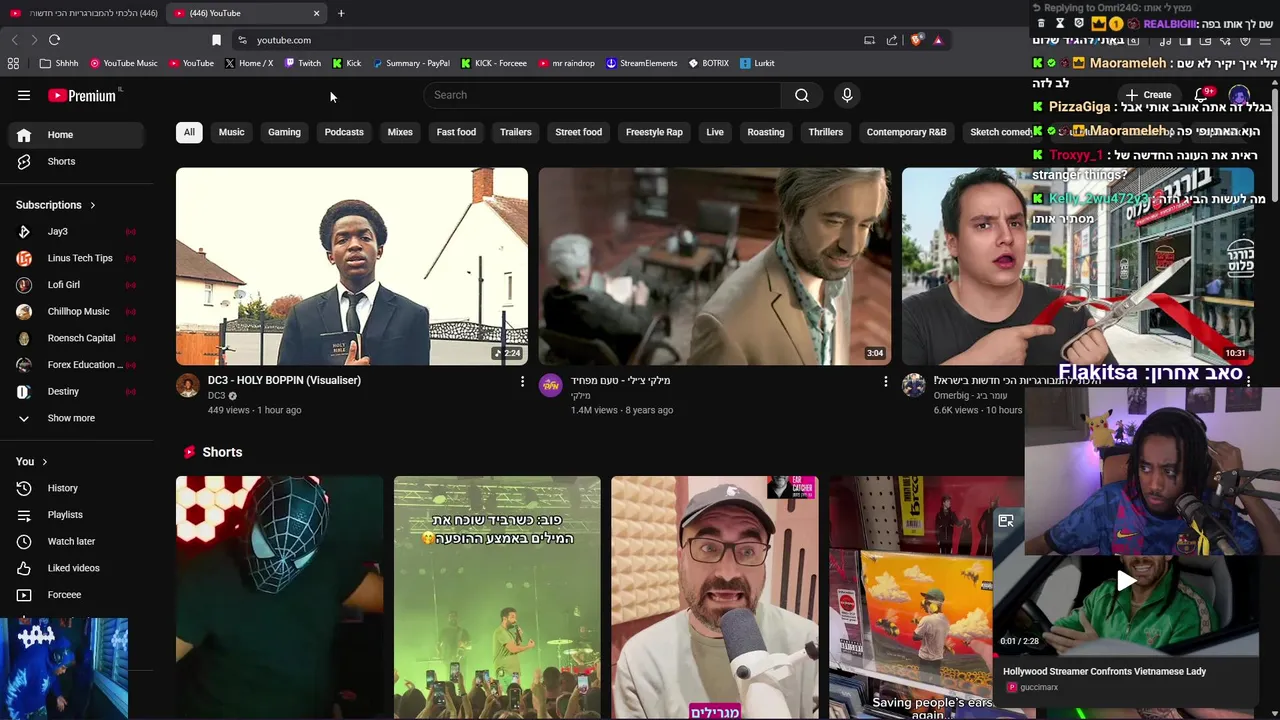Select the Street food filter chip
Screen dimensions: 1280x720
tap(579, 132)
